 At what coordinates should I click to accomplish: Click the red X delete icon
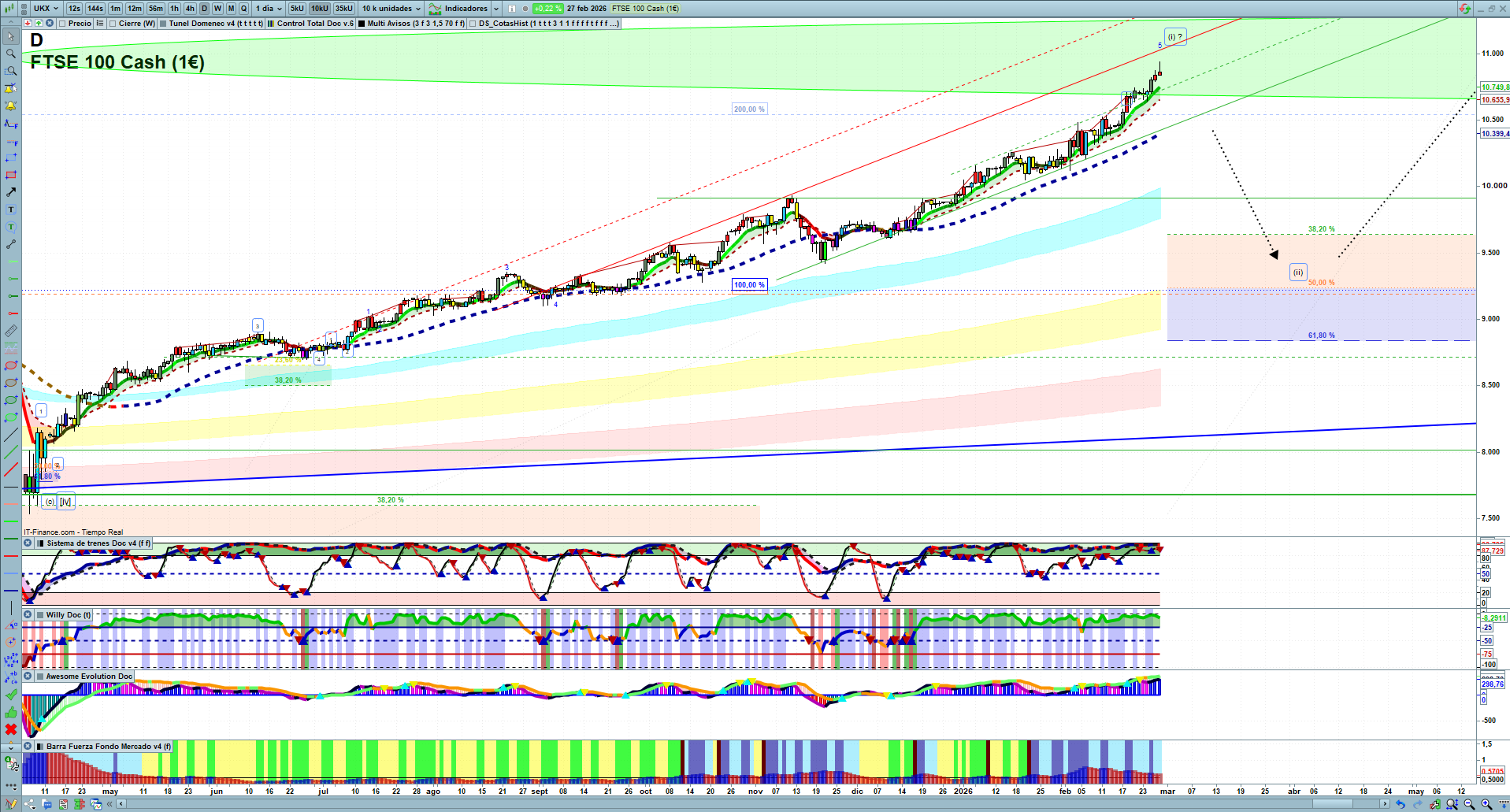click(x=11, y=729)
